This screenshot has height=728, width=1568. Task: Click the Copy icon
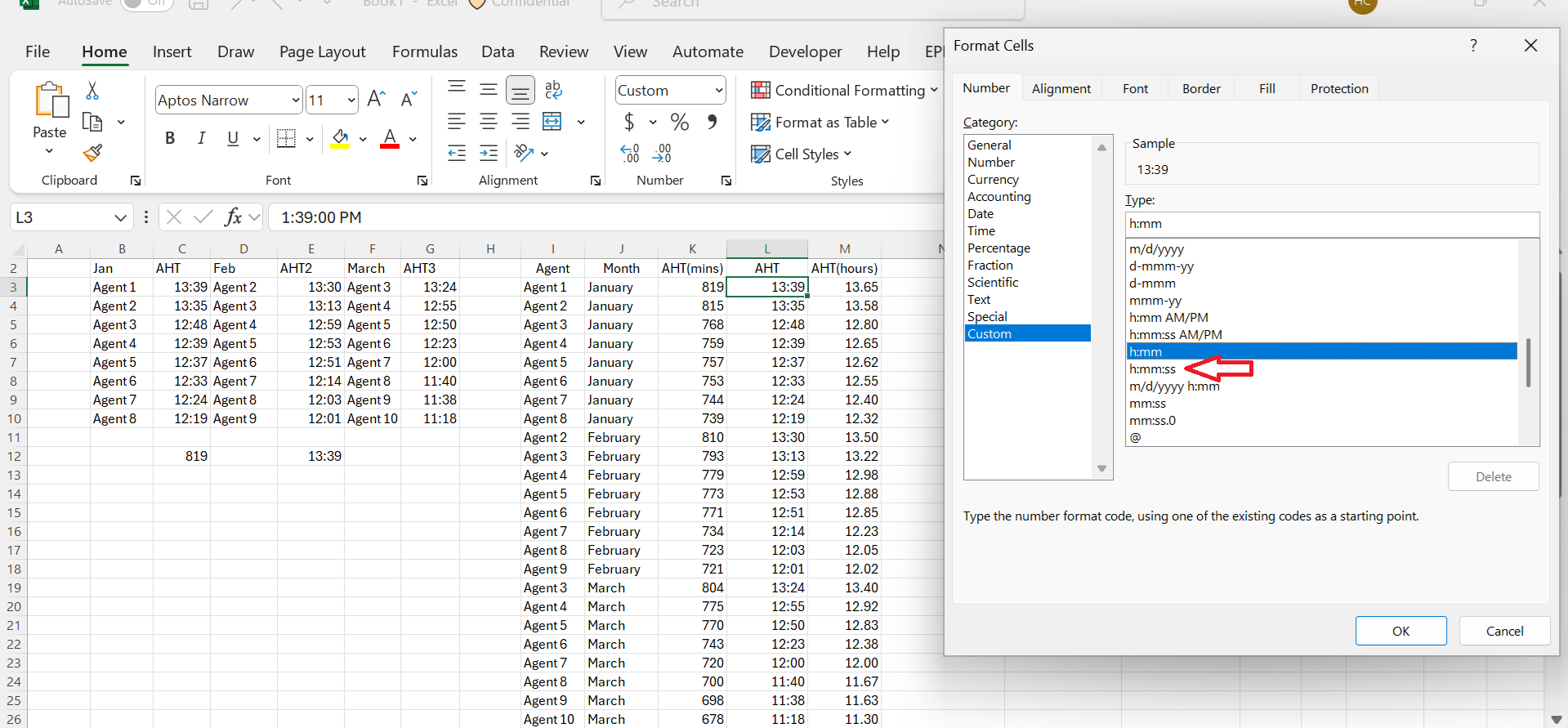92,122
